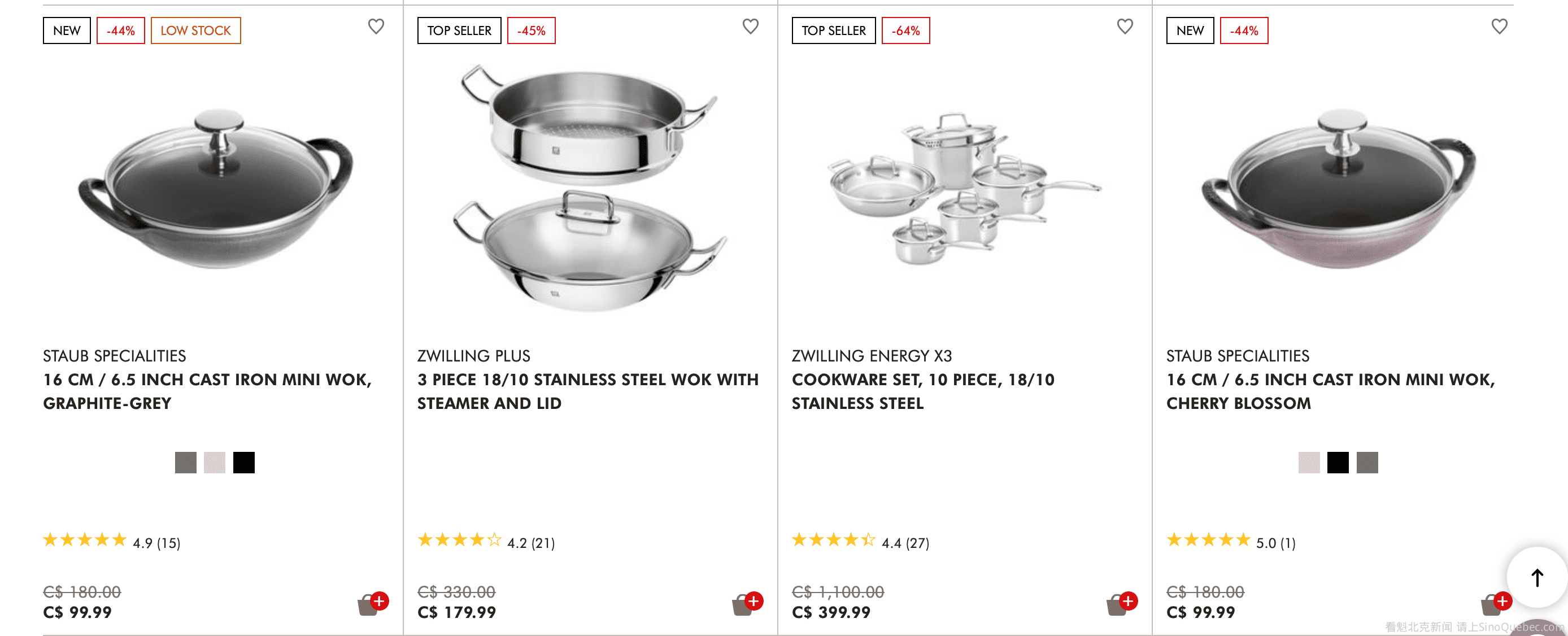Viewport: 1568px width, 636px height.
Task: Save cherry blossom mini wok to wishlist
Action: 1499,26
